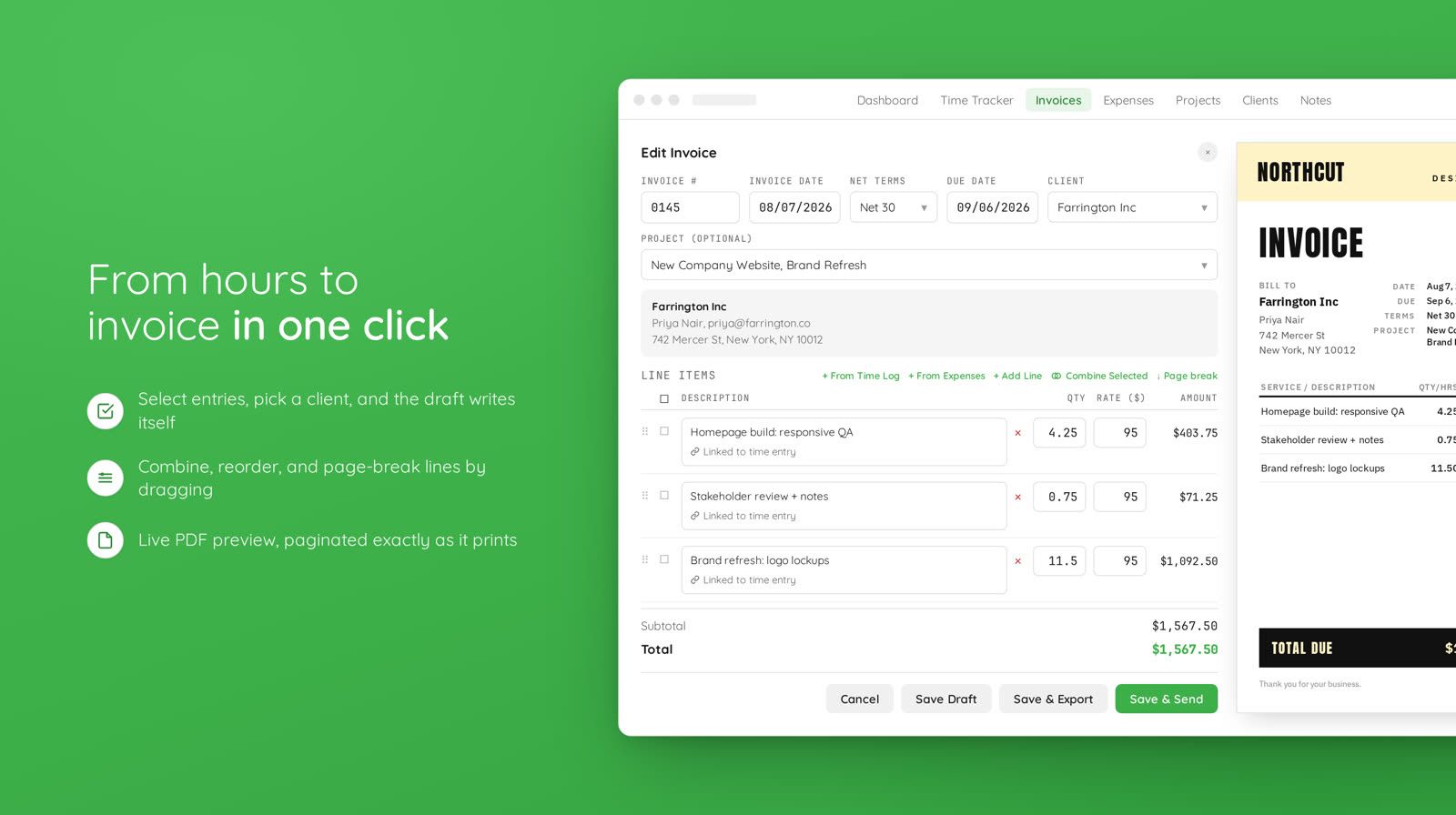Switch to the Notes tab
The image size is (1456, 815).
tap(1316, 100)
